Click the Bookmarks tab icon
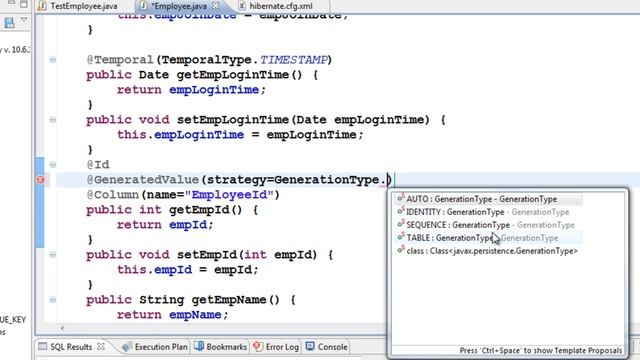This screenshot has height=360, width=640. click(199, 346)
